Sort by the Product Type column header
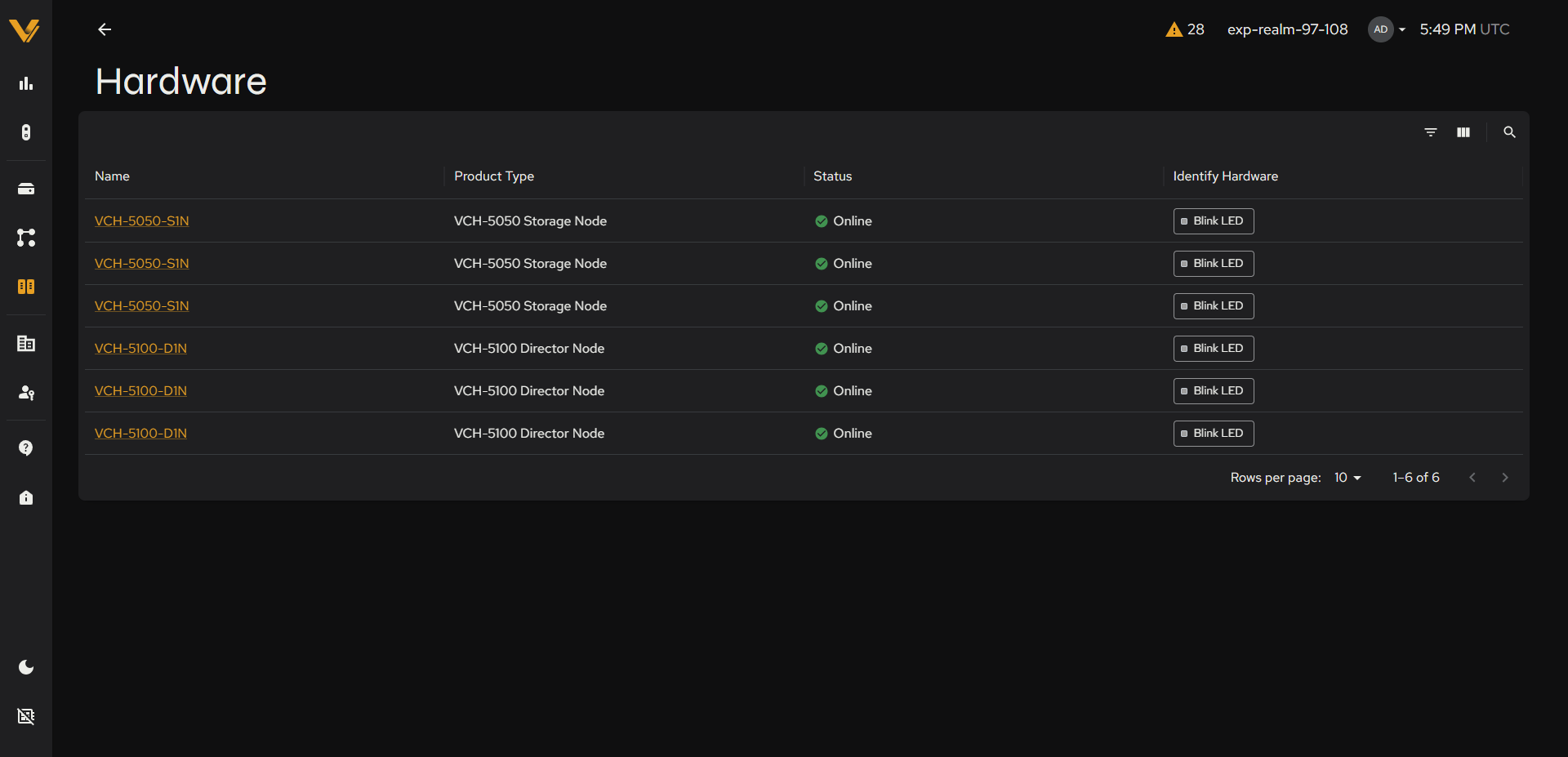 click(x=494, y=176)
